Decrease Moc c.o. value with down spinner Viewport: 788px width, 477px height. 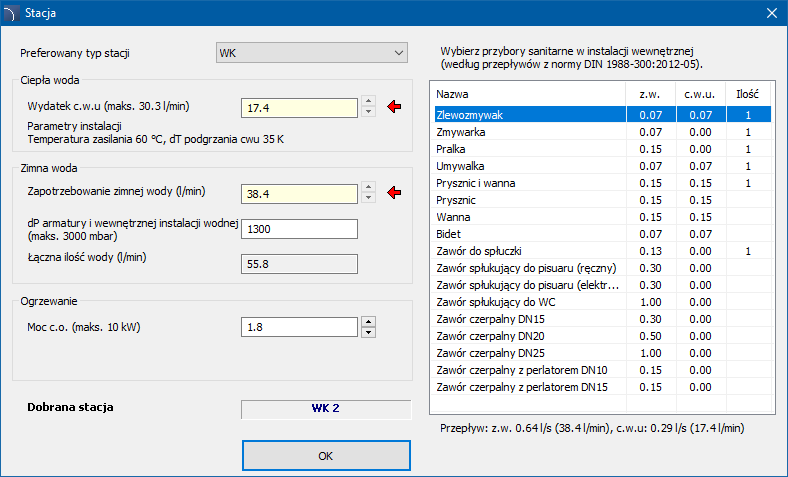(x=368, y=332)
